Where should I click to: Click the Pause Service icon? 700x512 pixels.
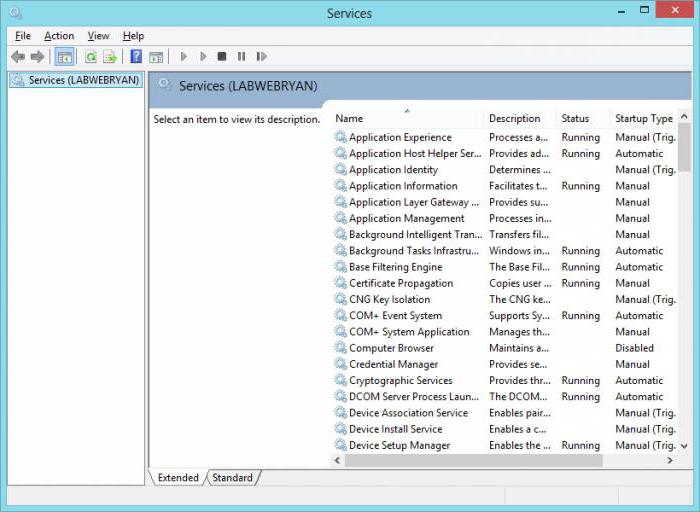242,56
